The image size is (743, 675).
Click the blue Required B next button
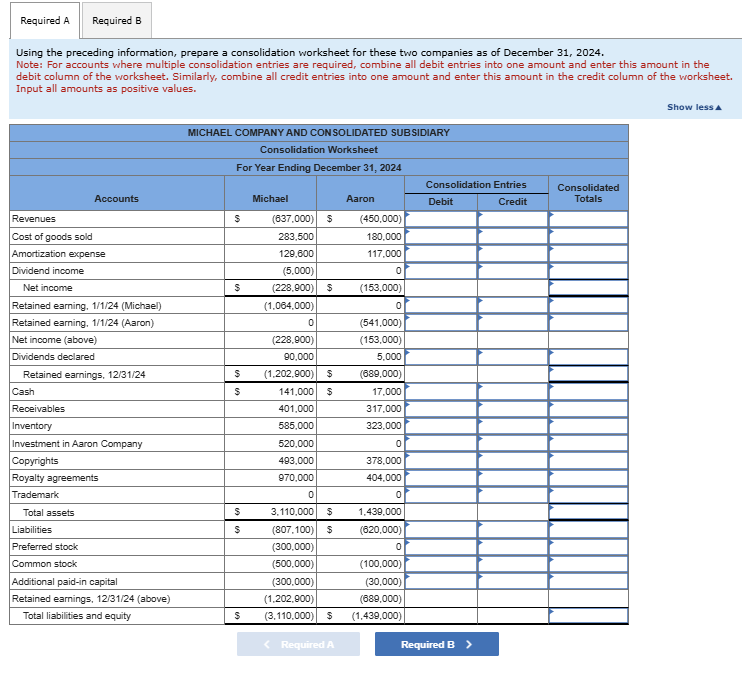(436, 644)
